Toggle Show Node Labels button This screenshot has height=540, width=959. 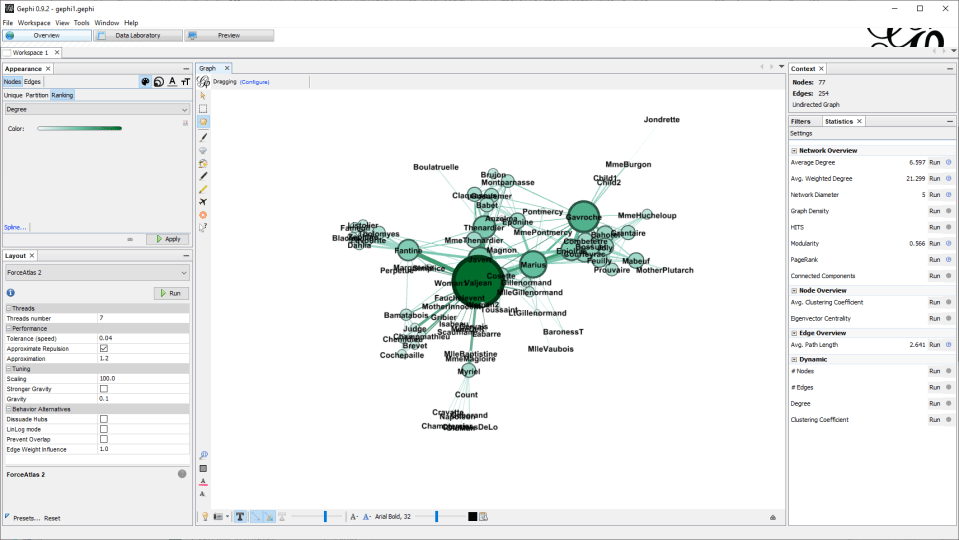pyautogui.click(x=241, y=516)
